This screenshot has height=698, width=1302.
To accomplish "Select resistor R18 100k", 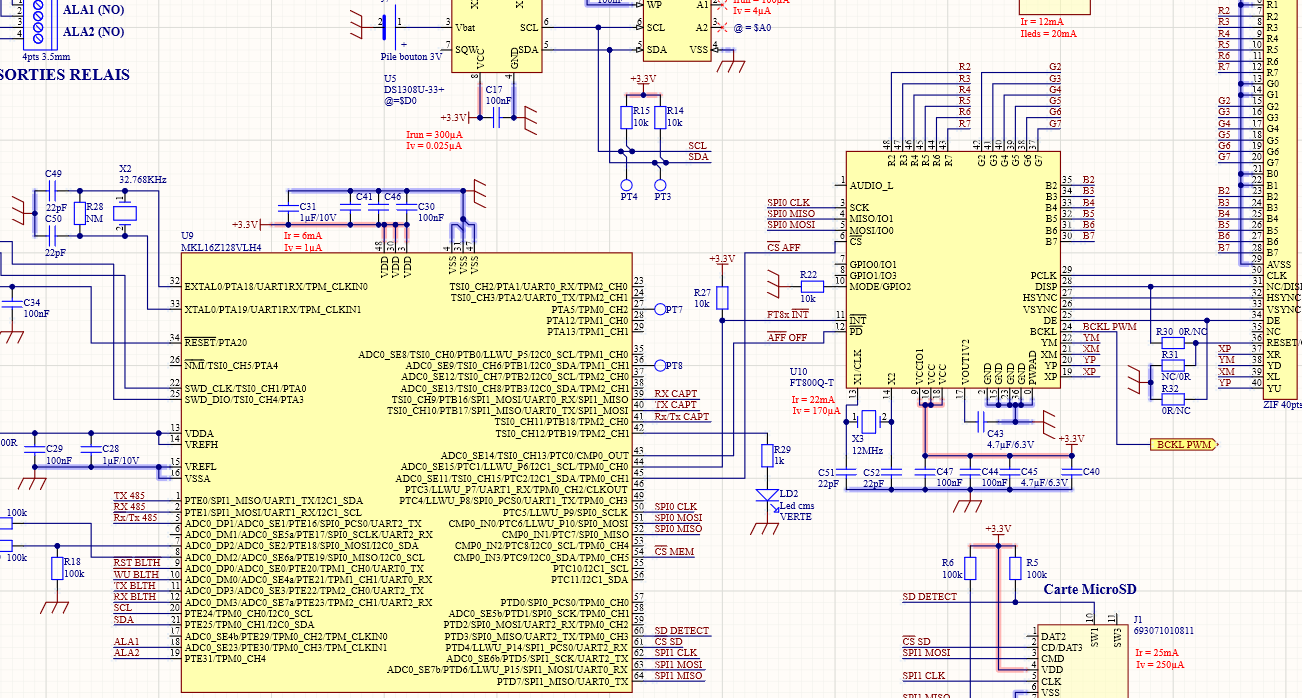I will click(x=56, y=569).
